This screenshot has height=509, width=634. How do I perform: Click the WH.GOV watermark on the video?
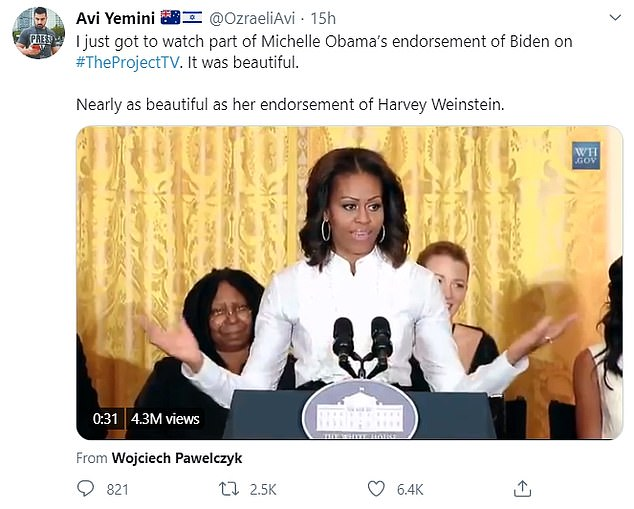(585, 156)
